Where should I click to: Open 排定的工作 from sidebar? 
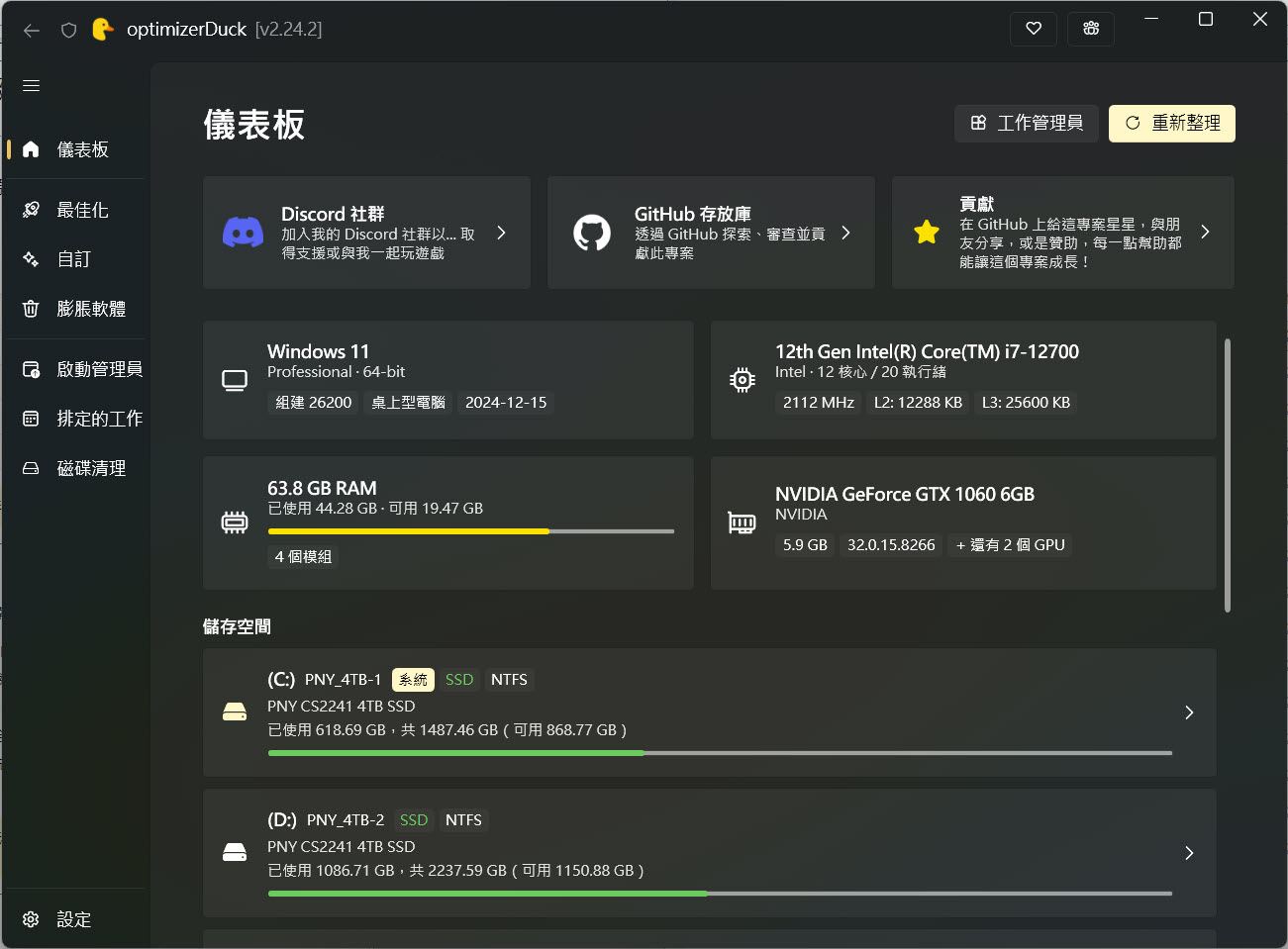point(77,419)
